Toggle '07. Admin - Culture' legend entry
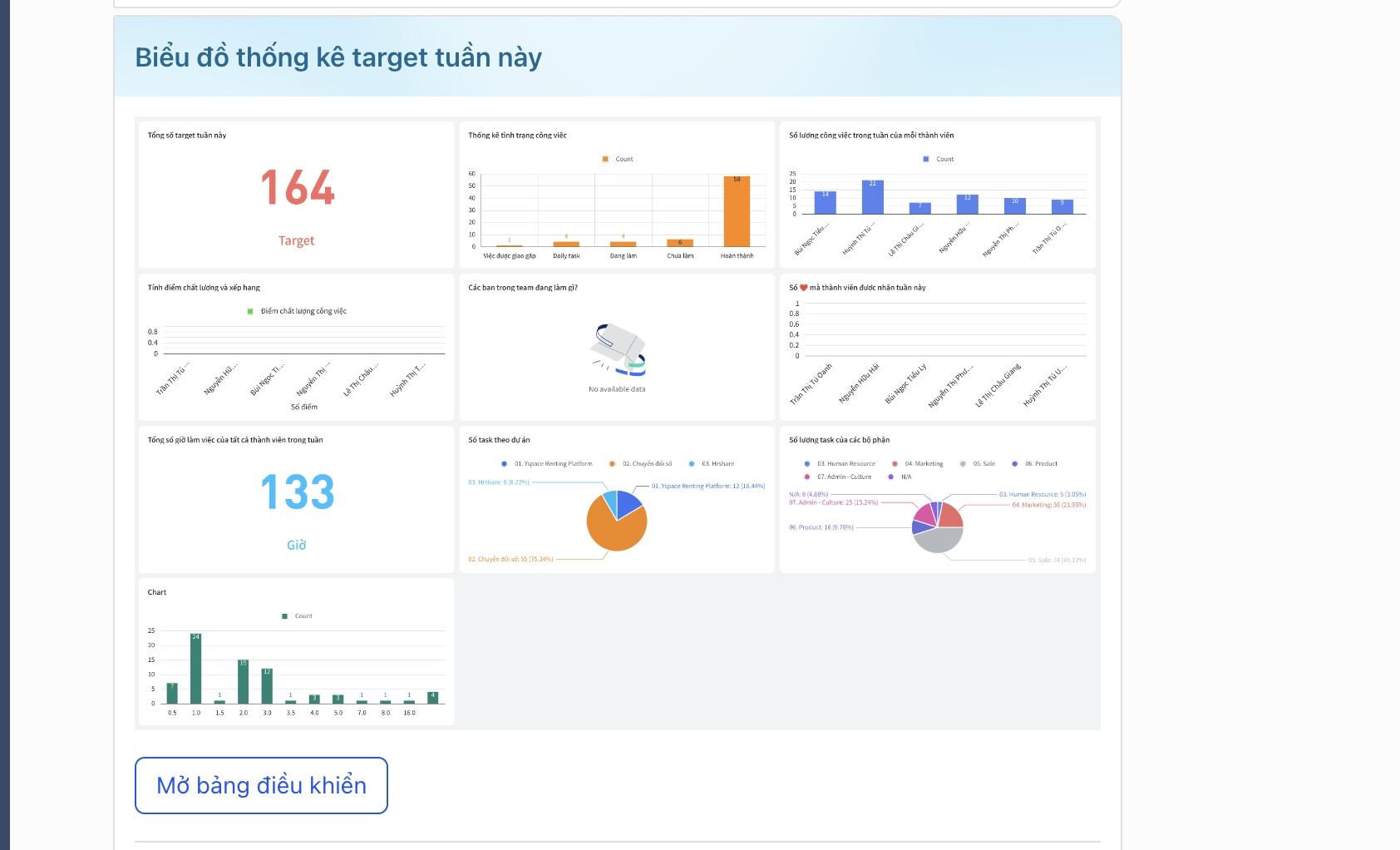 click(838, 477)
